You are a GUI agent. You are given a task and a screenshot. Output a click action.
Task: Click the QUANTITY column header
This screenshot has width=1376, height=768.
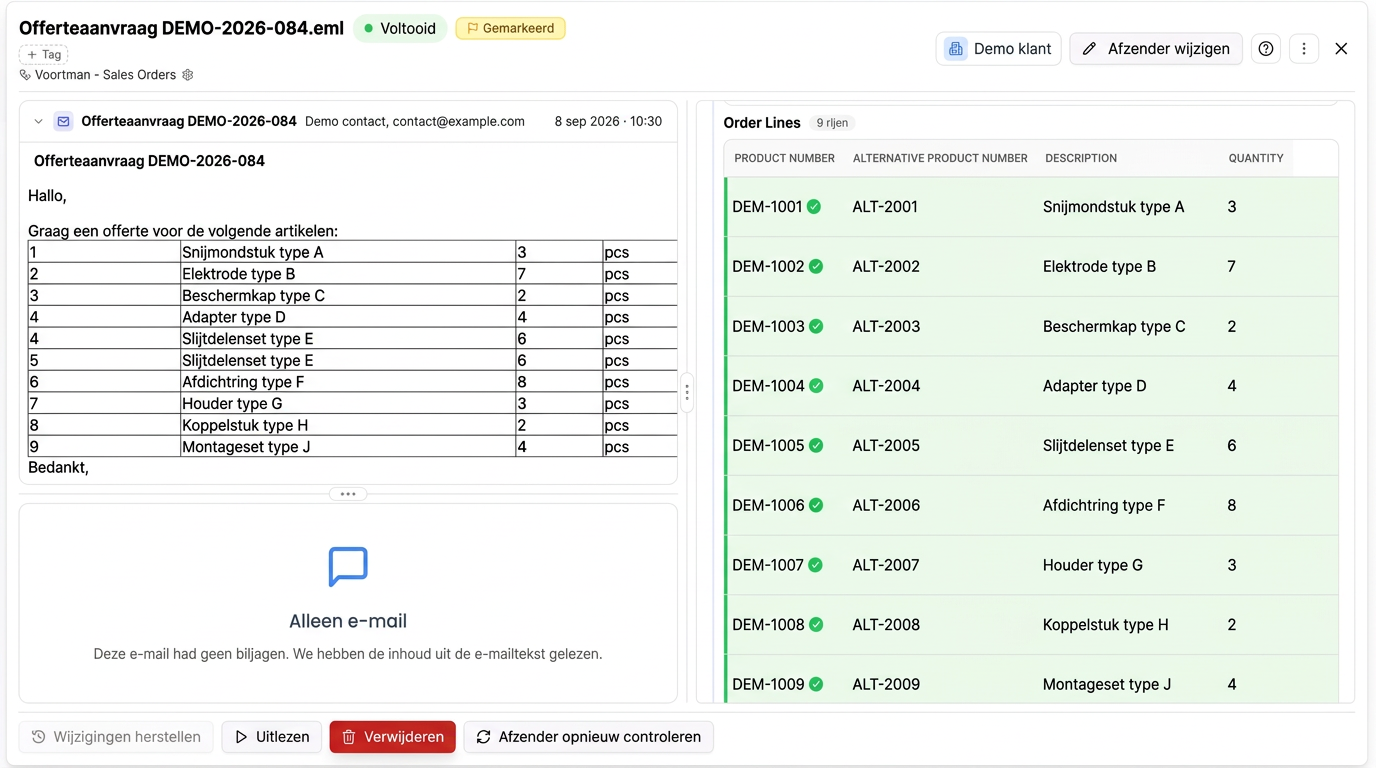click(1256, 158)
